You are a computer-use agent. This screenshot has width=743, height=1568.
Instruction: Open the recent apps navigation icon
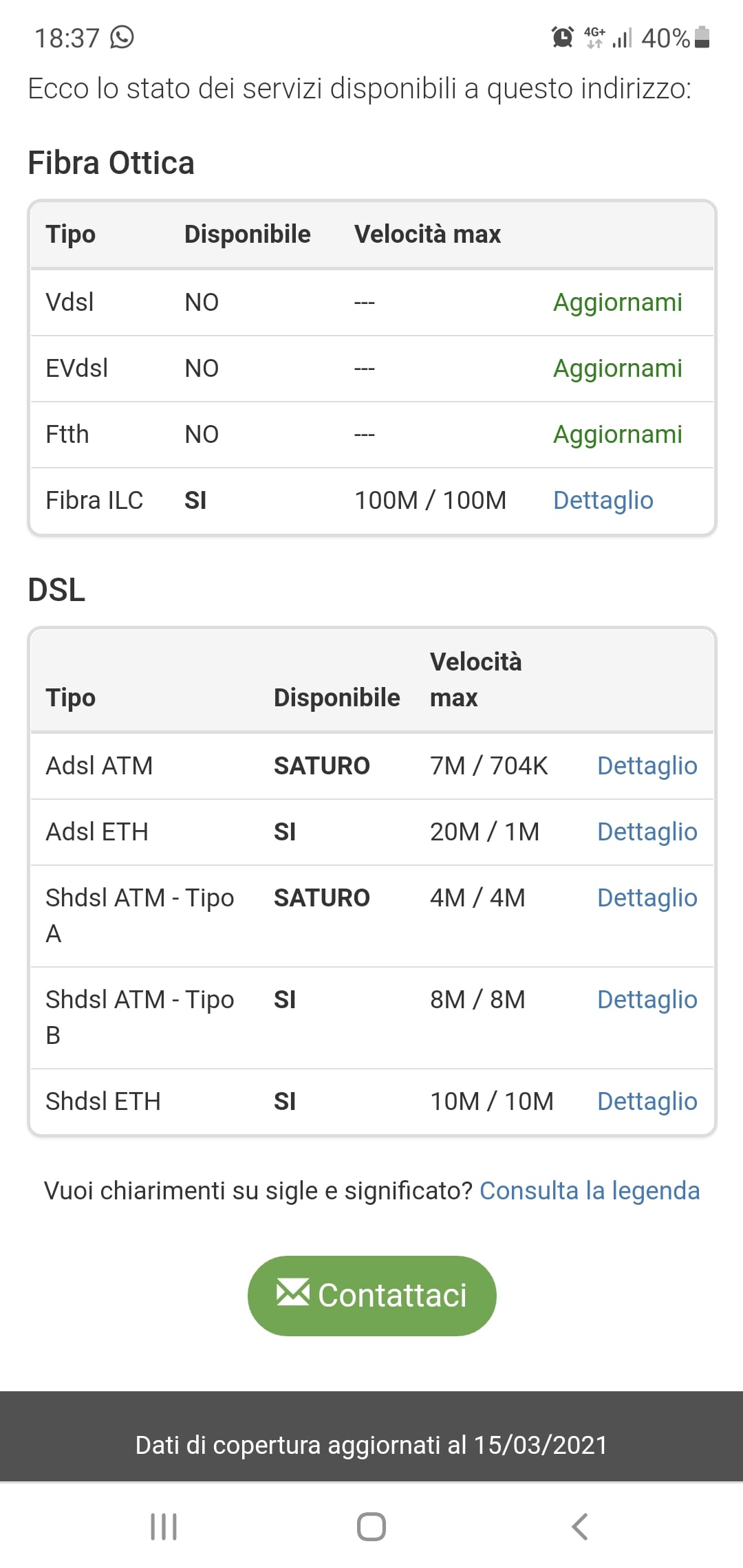point(164,1527)
